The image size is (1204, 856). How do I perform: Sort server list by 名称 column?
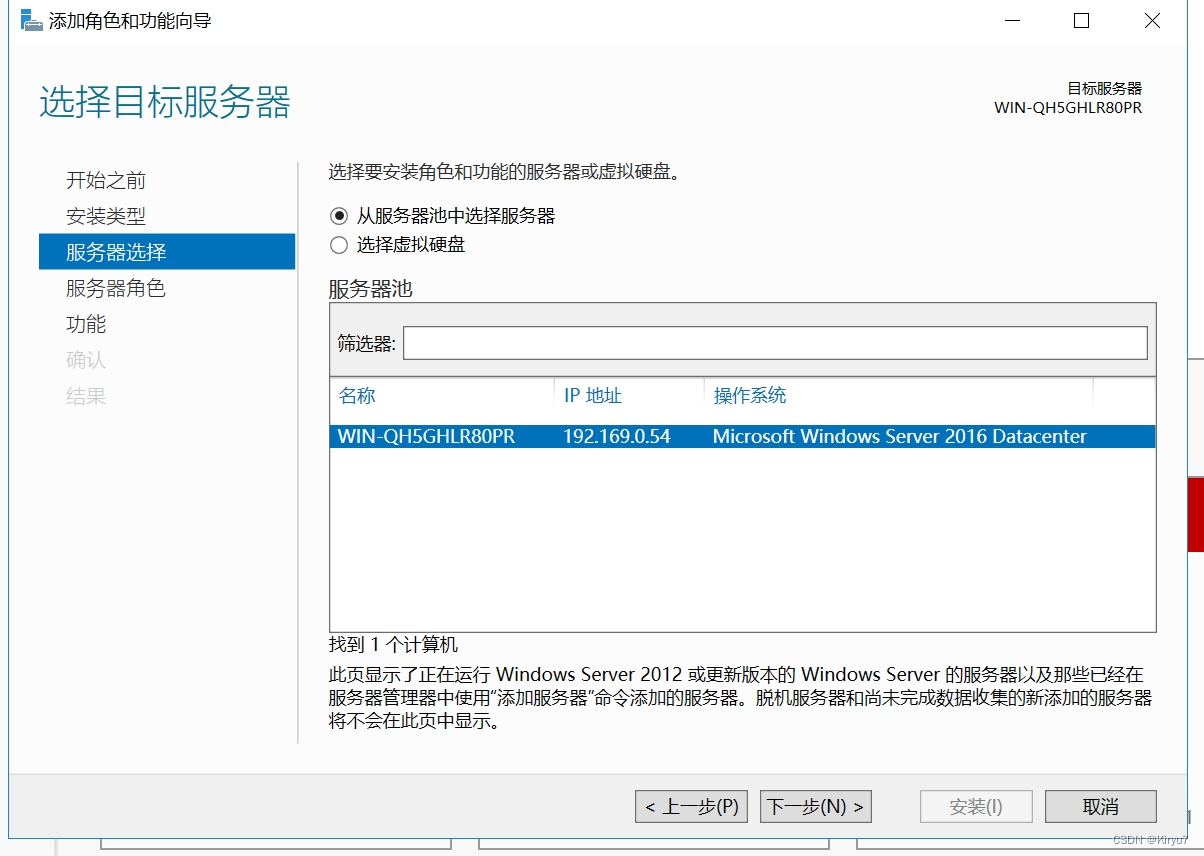point(357,396)
